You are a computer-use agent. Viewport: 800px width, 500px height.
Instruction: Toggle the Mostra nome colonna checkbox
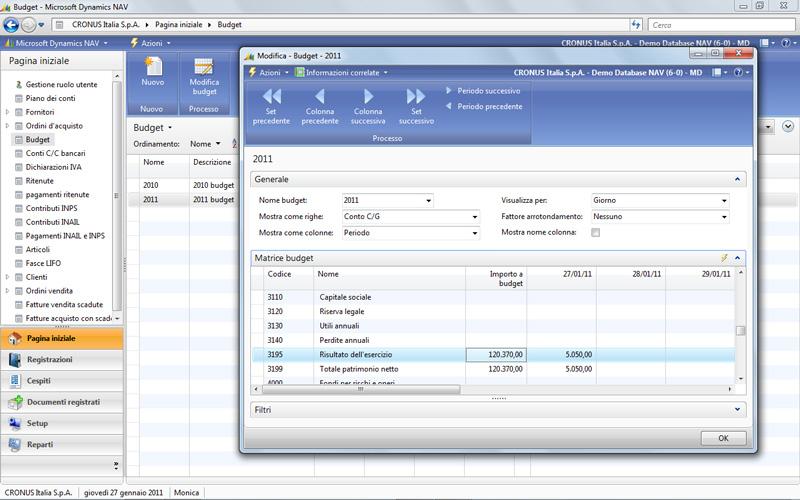point(596,233)
